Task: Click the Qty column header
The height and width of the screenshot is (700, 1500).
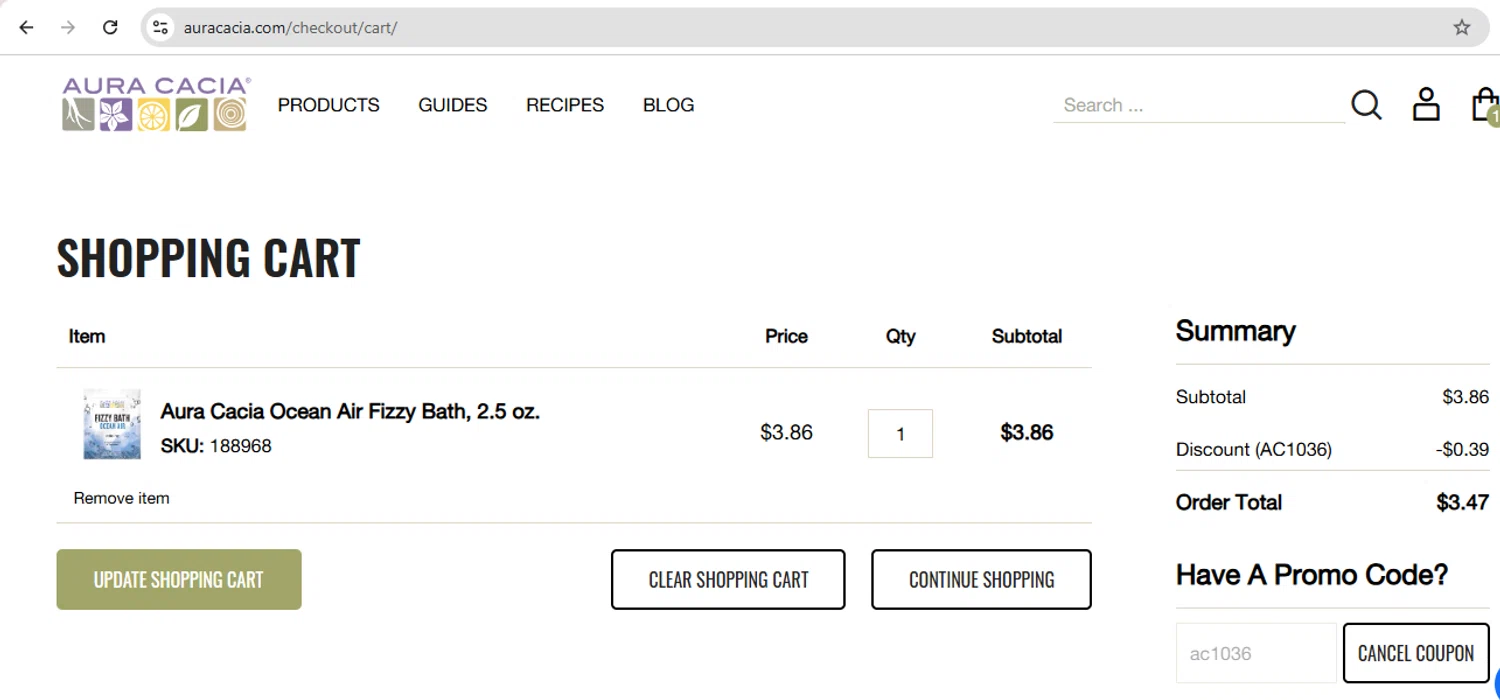Action: click(x=900, y=337)
